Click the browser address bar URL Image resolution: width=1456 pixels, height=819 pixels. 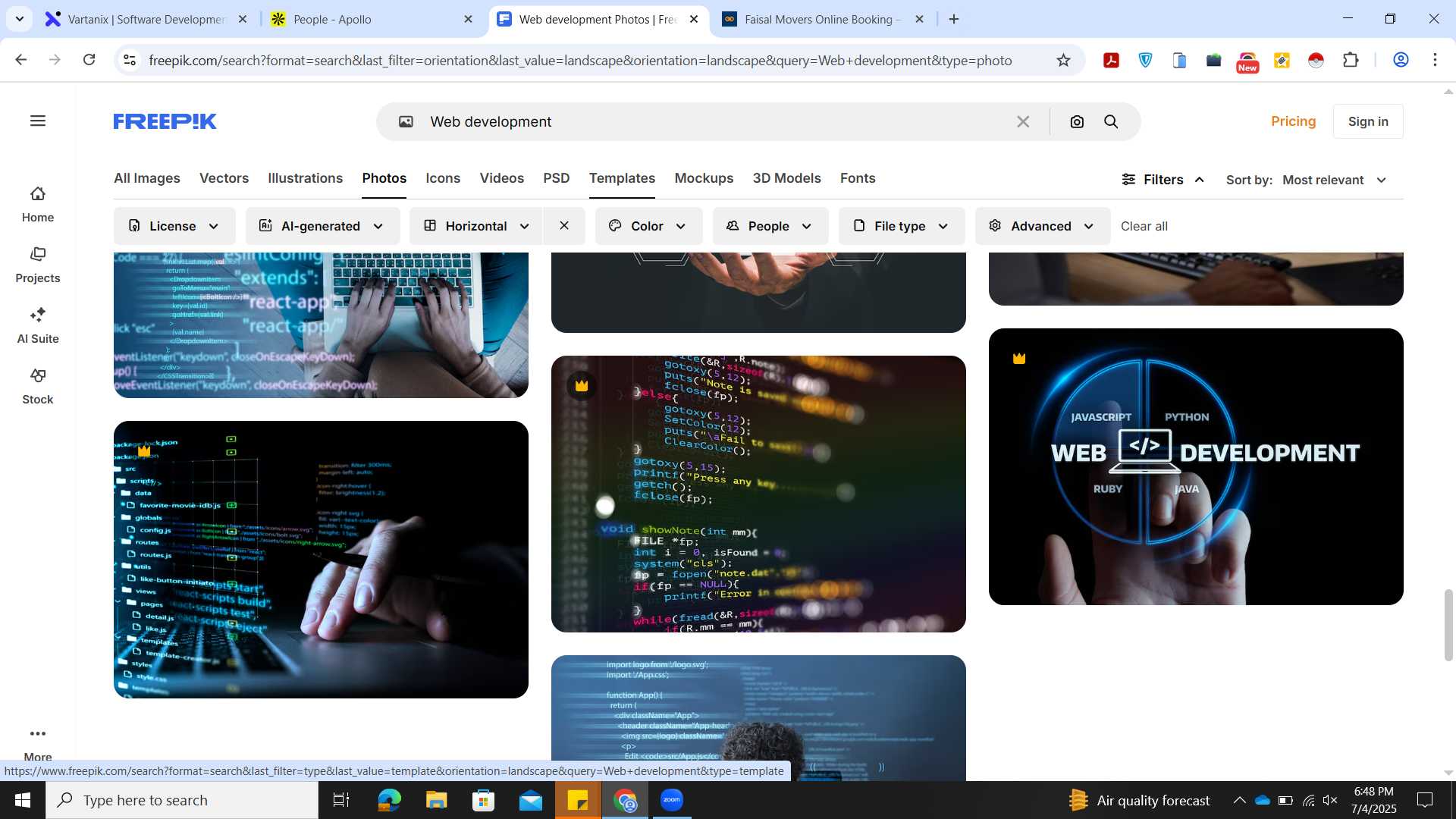tap(580, 60)
